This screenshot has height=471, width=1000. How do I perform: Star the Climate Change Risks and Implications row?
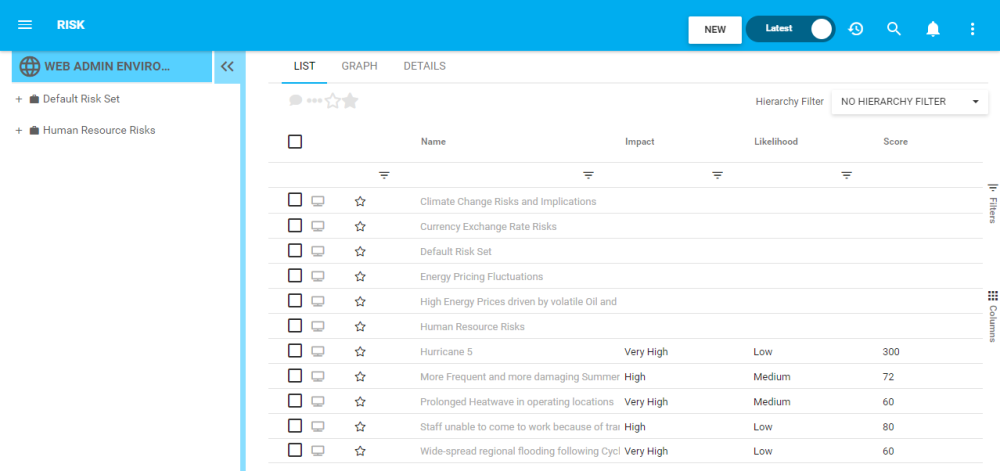pos(360,201)
